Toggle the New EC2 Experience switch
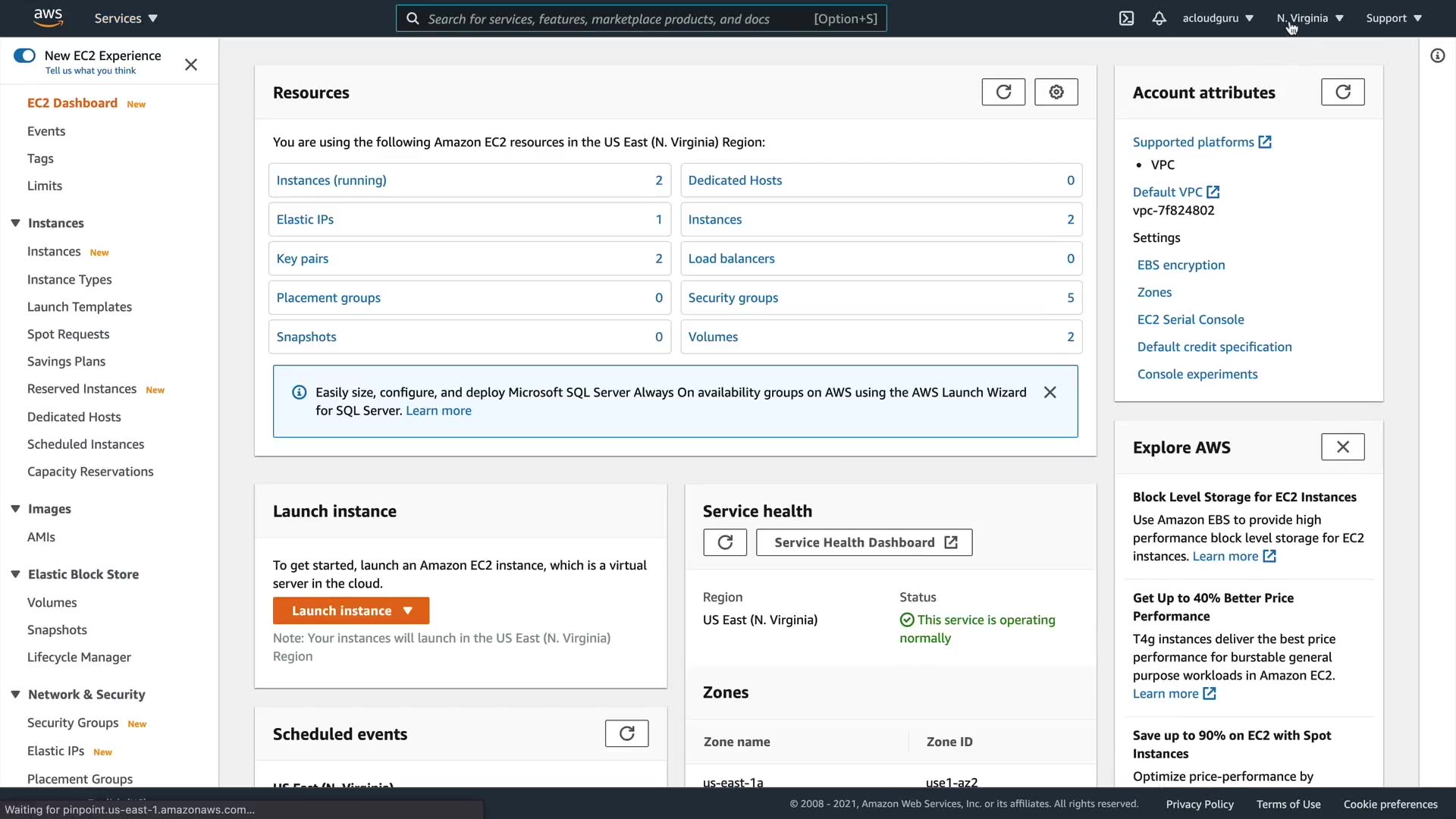Image resolution: width=1456 pixels, height=819 pixels. tap(25, 55)
